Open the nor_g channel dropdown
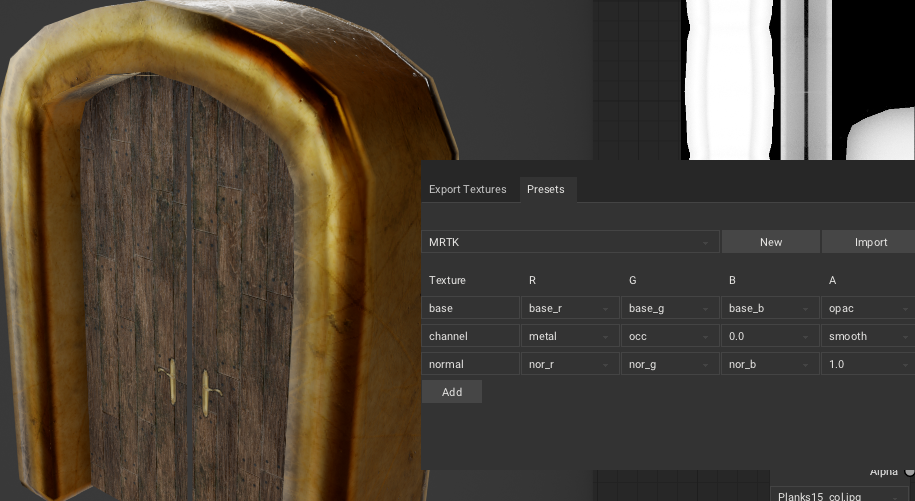The width and height of the screenshot is (915, 501). [x=670, y=364]
